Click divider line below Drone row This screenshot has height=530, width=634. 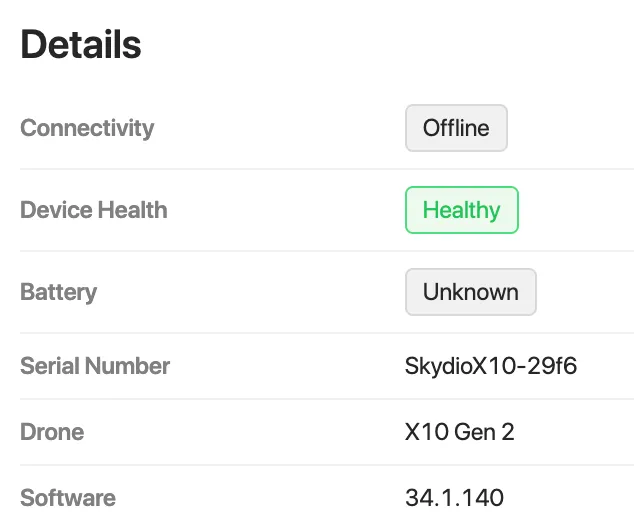(x=327, y=465)
